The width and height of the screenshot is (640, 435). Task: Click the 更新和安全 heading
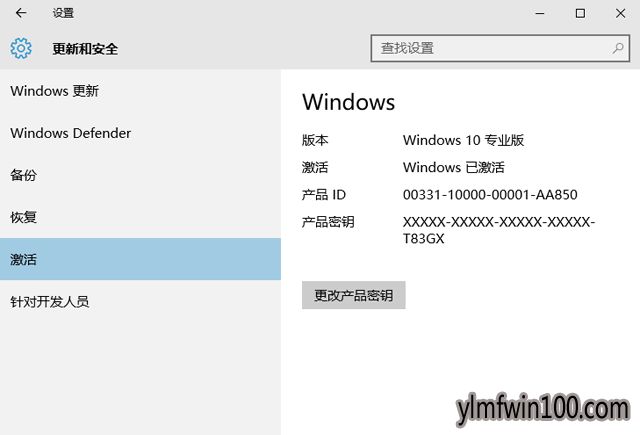[x=85, y=49]
